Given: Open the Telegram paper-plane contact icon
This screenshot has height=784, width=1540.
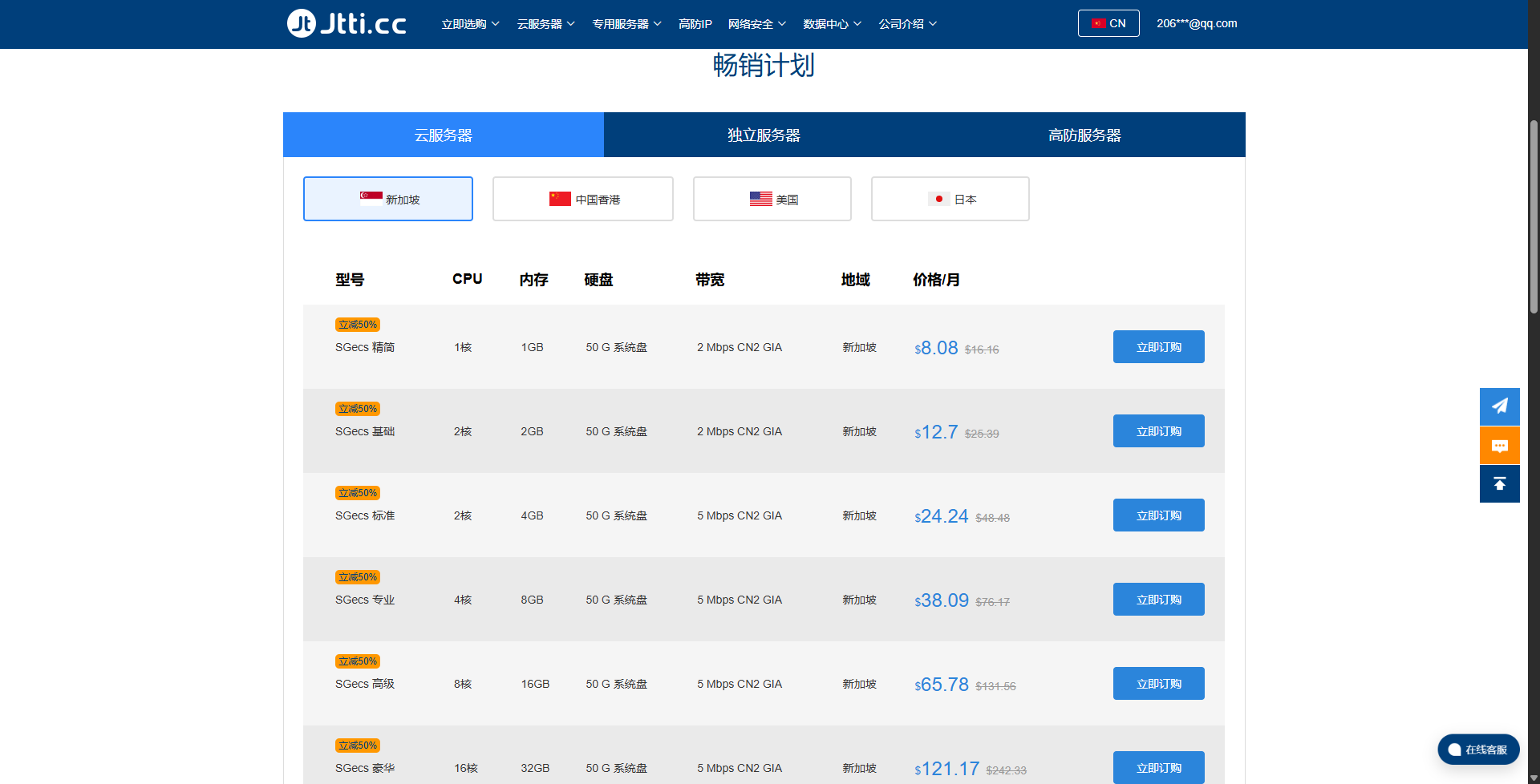Looking at the screenshot, I should point(1499,406).
